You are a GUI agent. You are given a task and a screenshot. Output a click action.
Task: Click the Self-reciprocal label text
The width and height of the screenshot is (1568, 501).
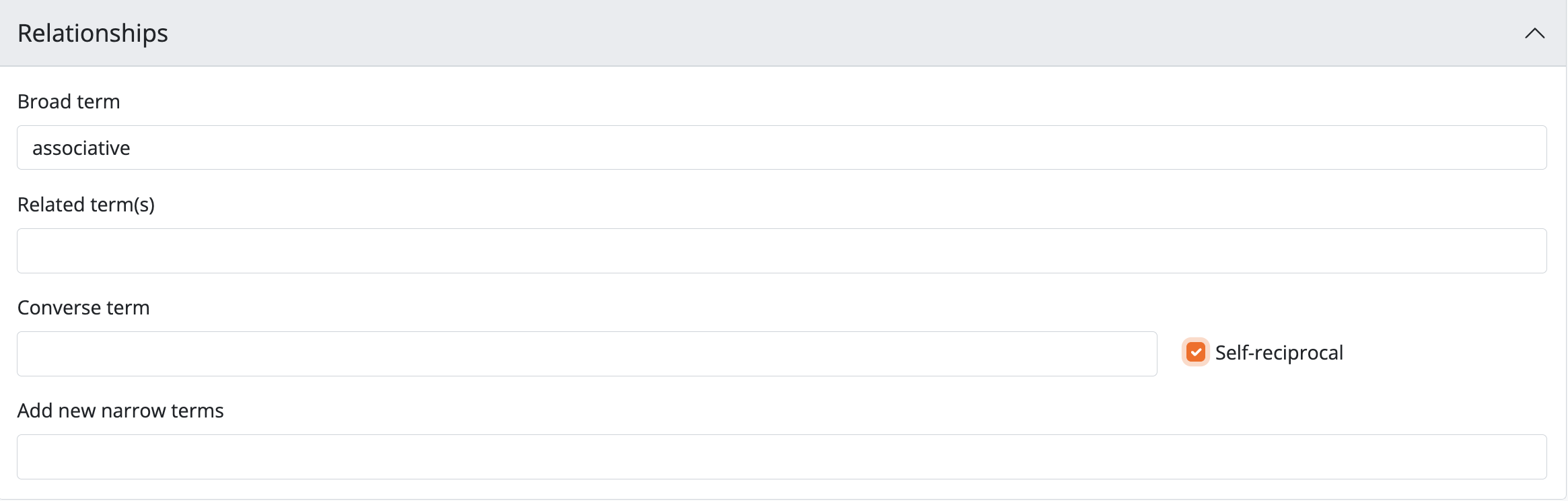tap(1279, 353)
